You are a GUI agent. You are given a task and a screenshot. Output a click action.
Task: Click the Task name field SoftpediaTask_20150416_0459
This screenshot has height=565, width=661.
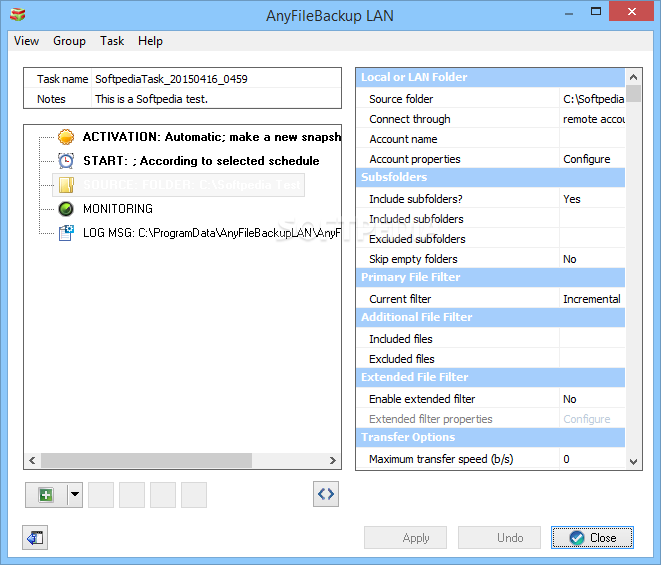pyautogui.click(x=216, y=79)
